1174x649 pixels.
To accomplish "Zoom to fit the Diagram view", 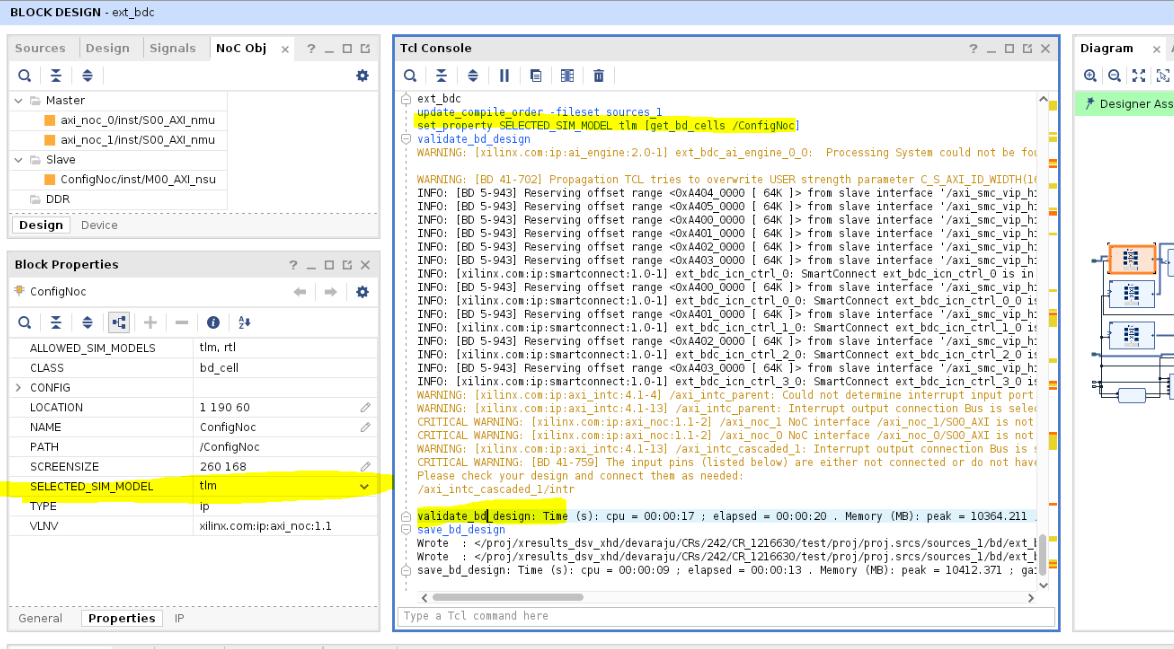I will [x=1138, y=75].
